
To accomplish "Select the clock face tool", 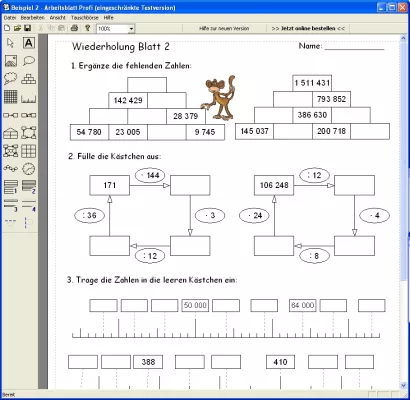I will click(29, 169).
